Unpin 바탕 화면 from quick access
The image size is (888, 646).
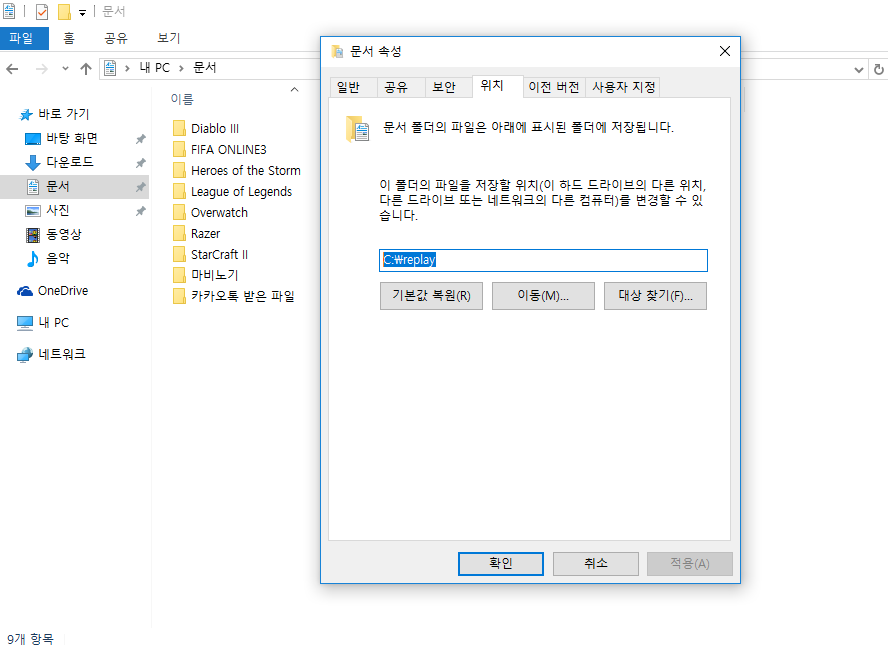(x=140, y=138)
